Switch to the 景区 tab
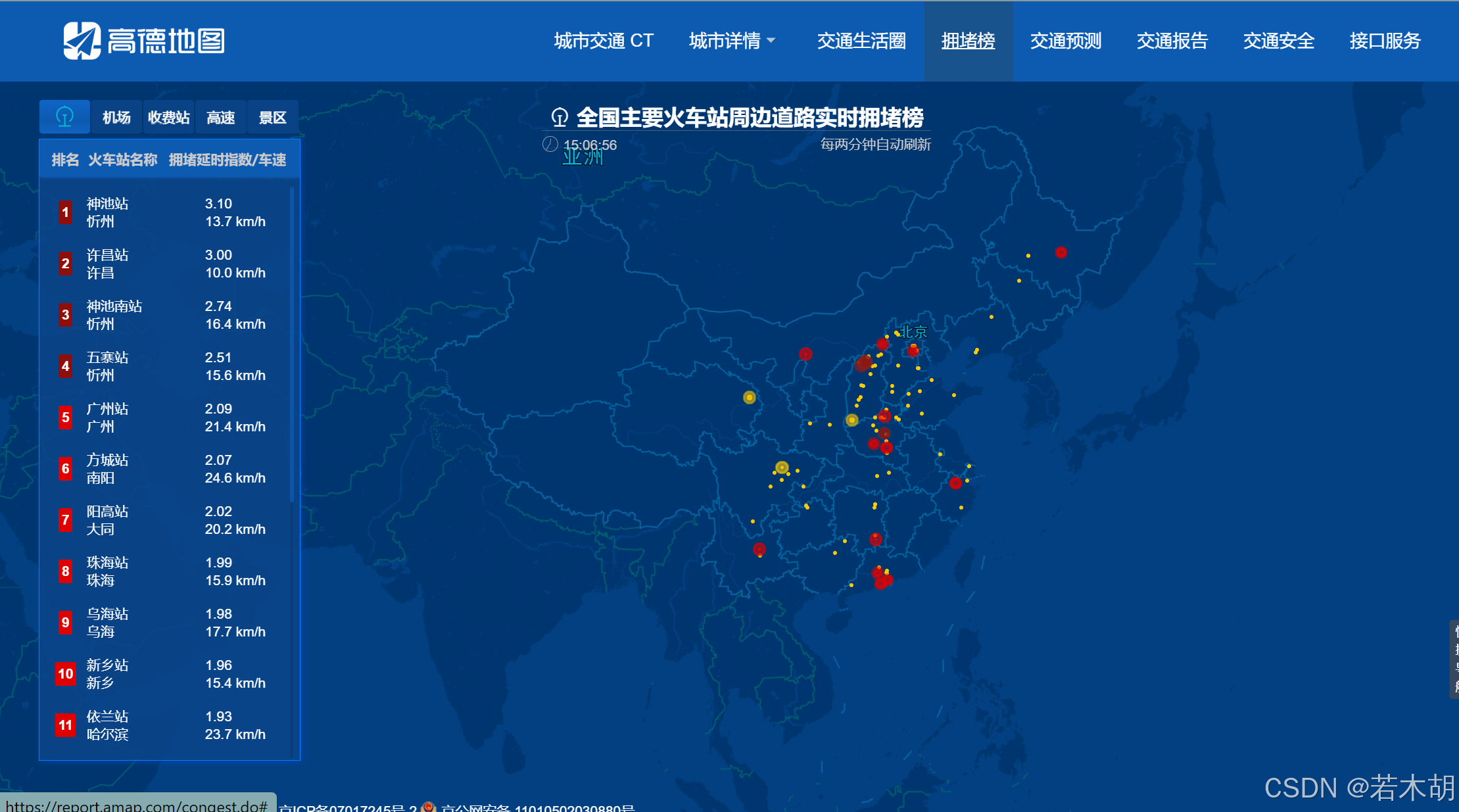The height and width of the screenshot is (812, 1459). pyautogui.click(x=272, y=118)
